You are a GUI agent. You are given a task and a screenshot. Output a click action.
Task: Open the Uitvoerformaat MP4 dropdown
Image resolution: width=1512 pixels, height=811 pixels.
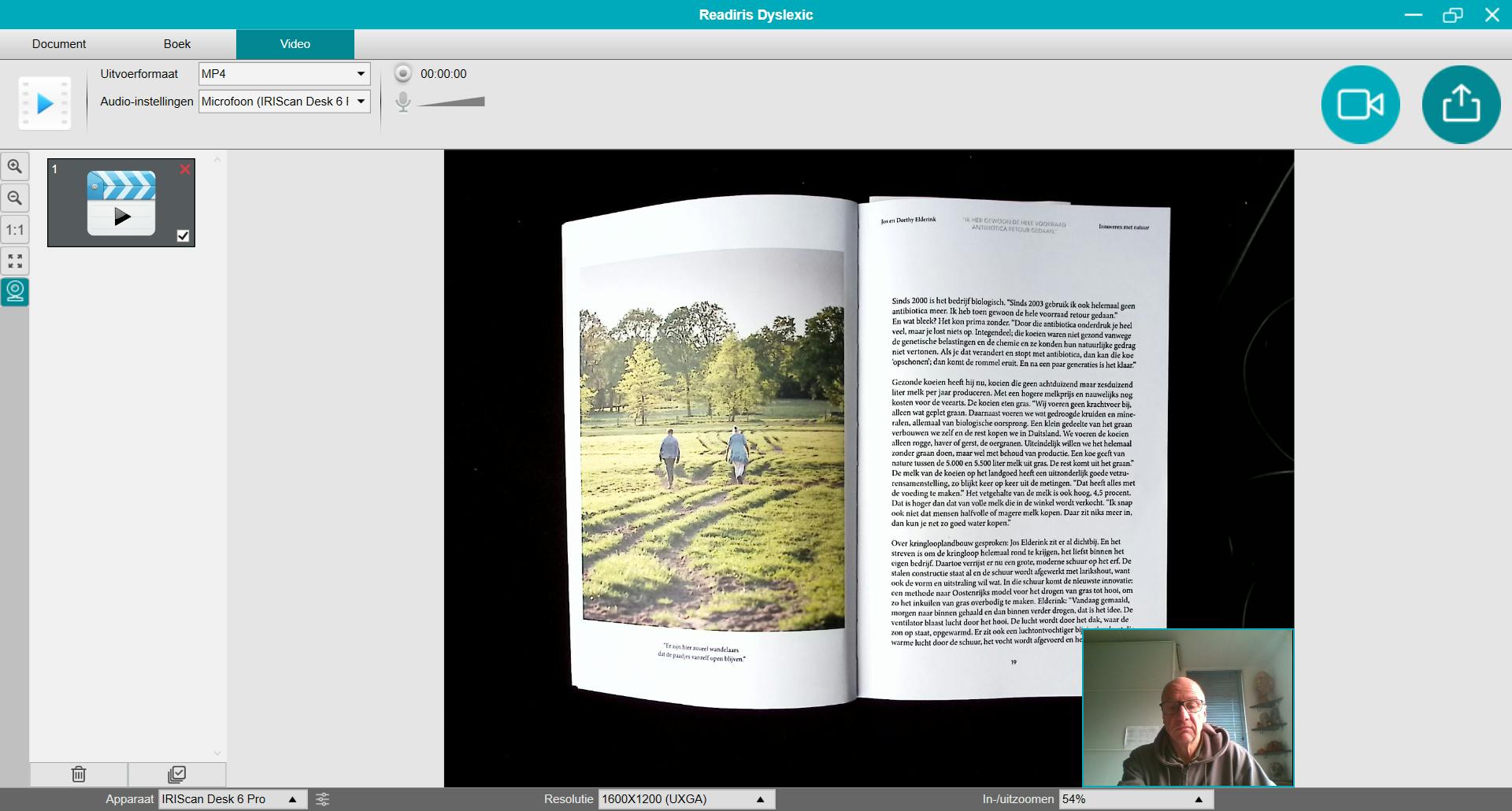[x=283, y=74]
